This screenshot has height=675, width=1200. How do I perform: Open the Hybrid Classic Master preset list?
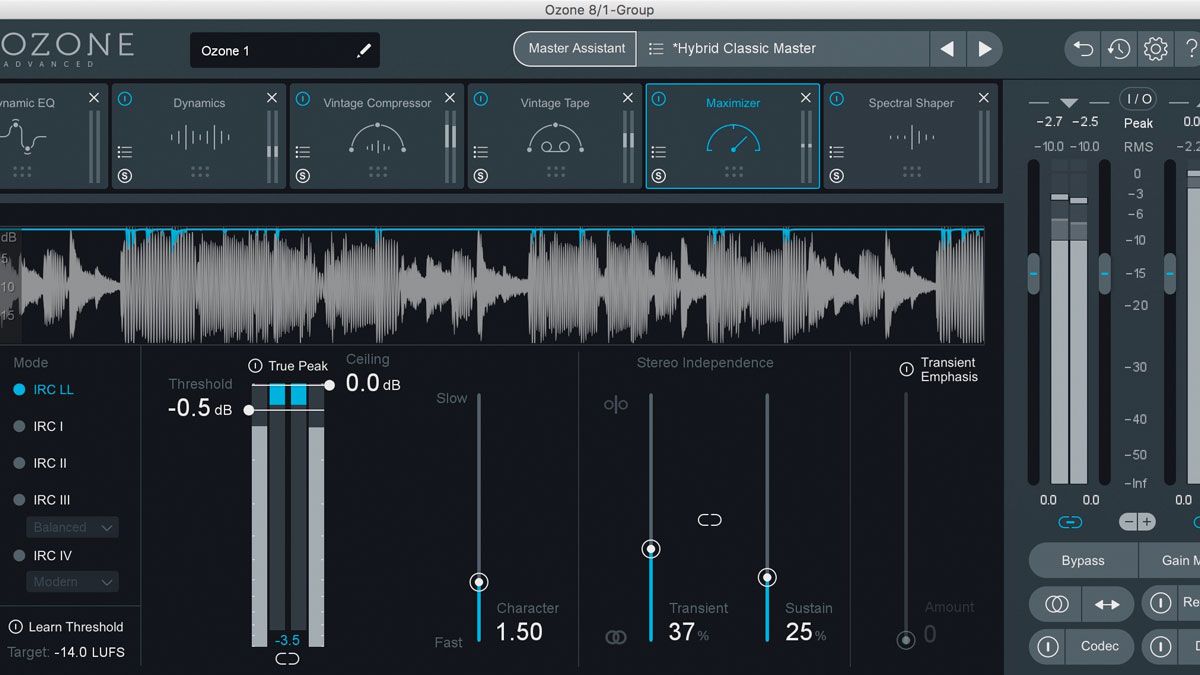click(x=658, y=47)
